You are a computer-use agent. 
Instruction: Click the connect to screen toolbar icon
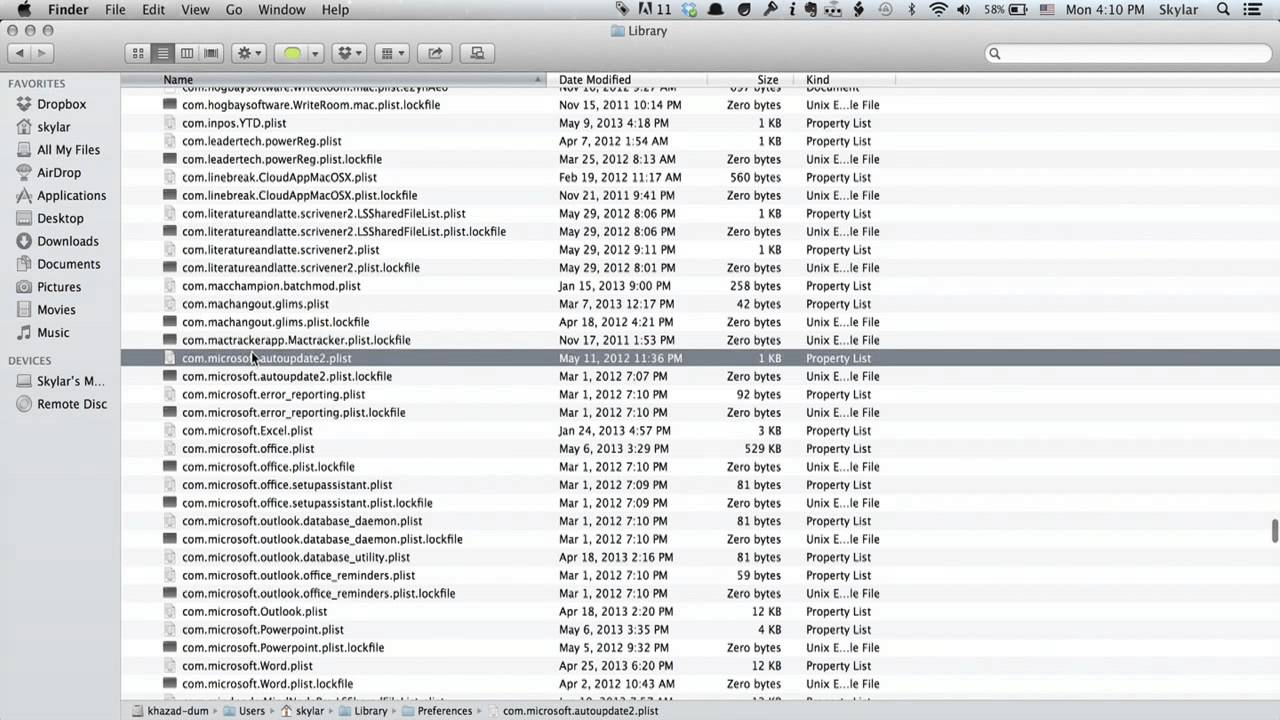click(477, 53)
